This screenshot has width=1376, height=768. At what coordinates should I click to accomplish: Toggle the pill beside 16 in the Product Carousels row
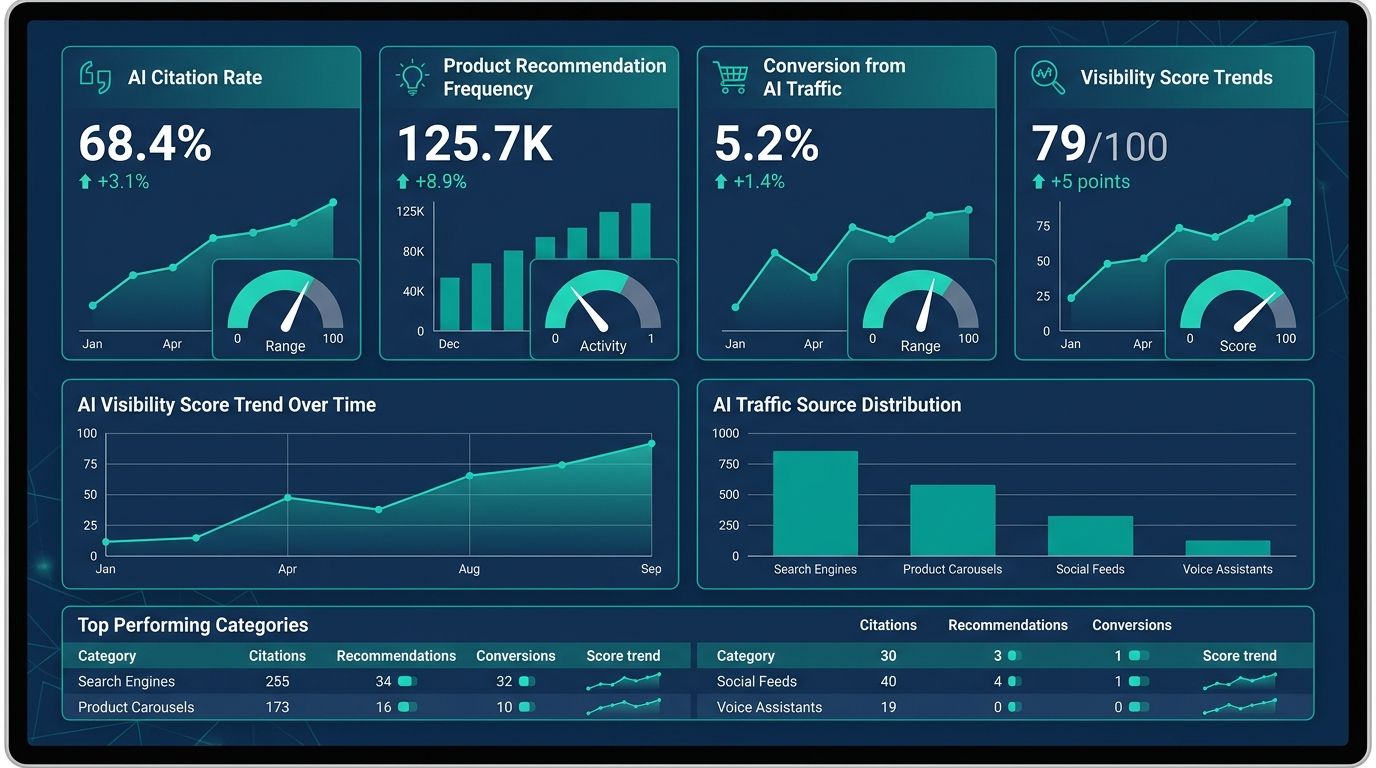[x=406, y=707]
